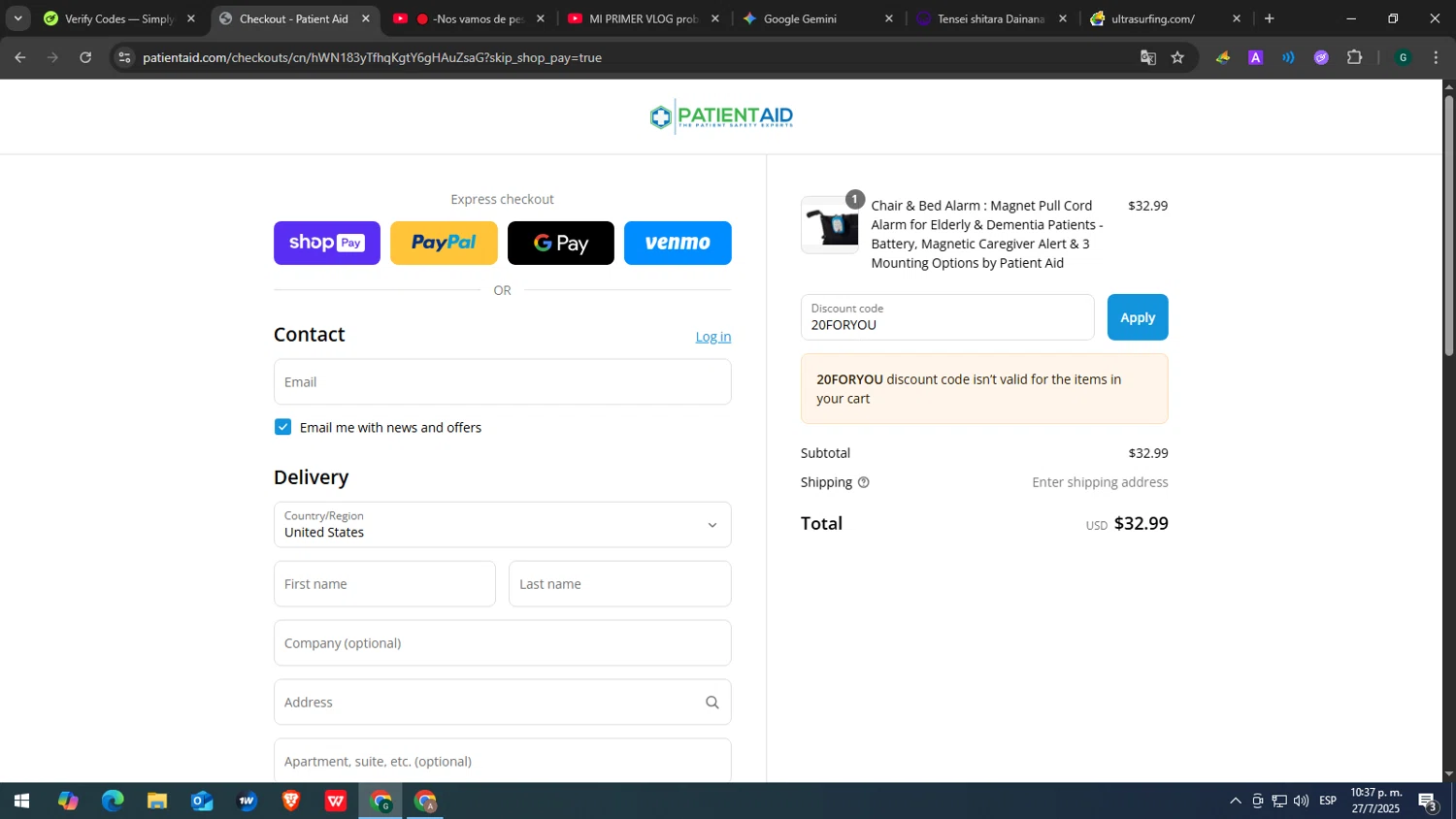Launch Copilot from the taskbar
Image resolution: width=1456 pixels, height=819 pixels.
point(68,802)
